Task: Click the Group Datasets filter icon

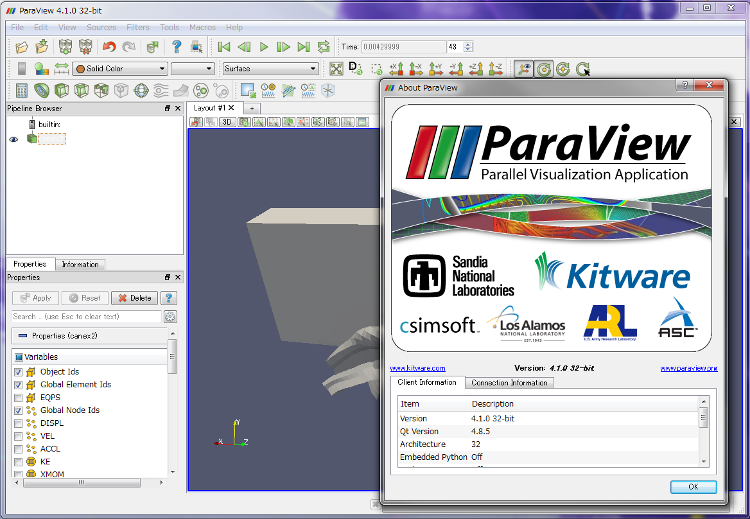Action: click(x=201, y=90)
